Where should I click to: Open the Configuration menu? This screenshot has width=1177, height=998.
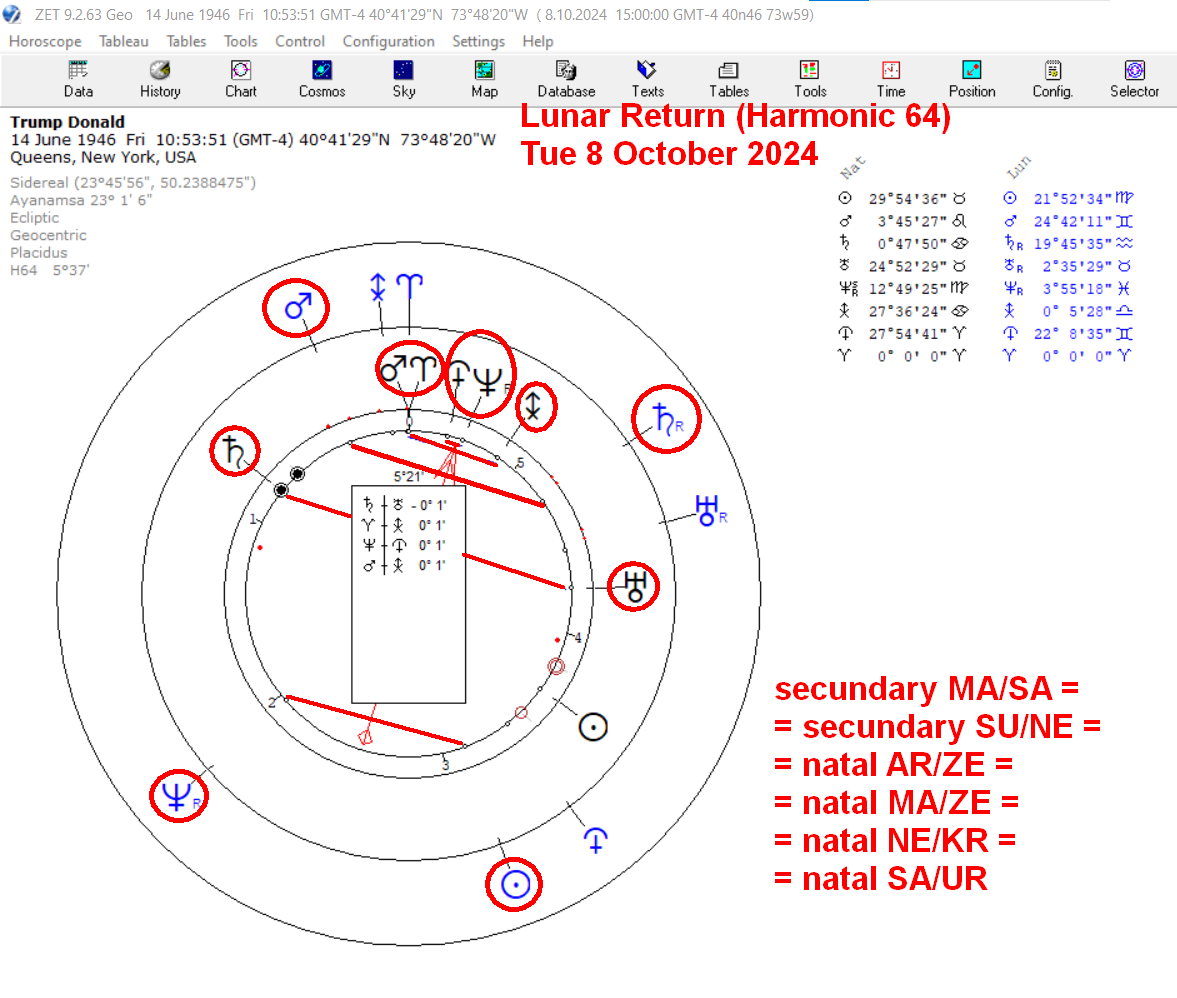pos(388,41)
